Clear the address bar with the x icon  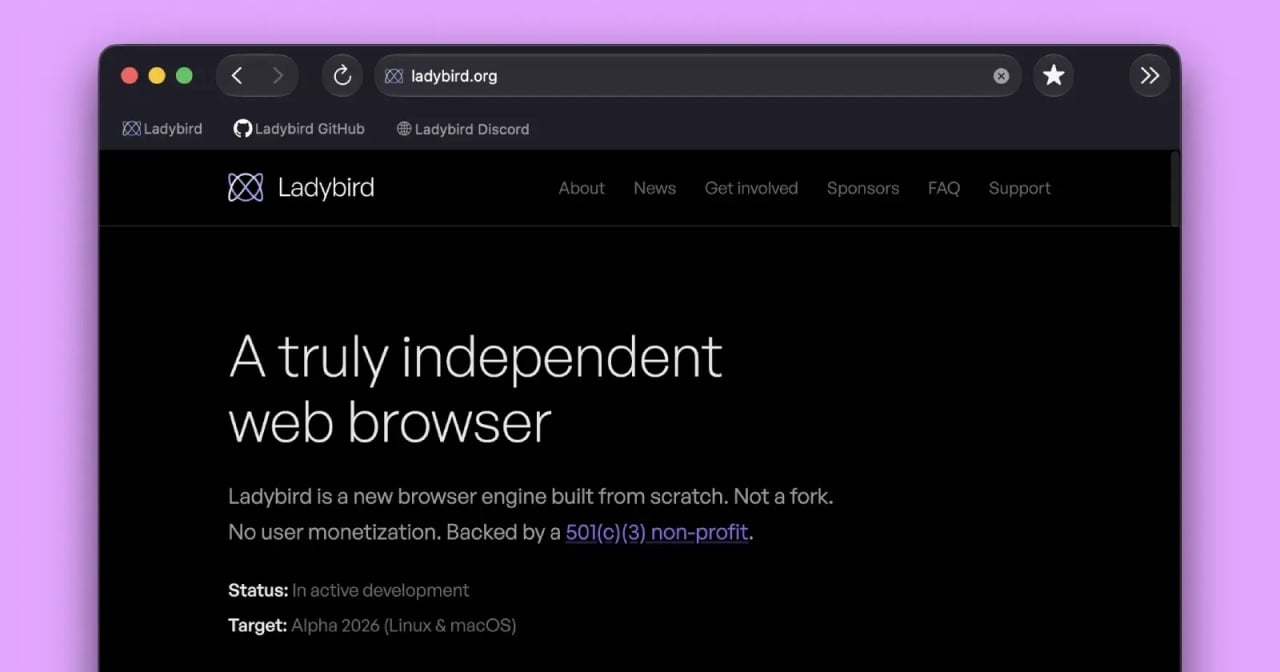click(x=1001, y=76)
